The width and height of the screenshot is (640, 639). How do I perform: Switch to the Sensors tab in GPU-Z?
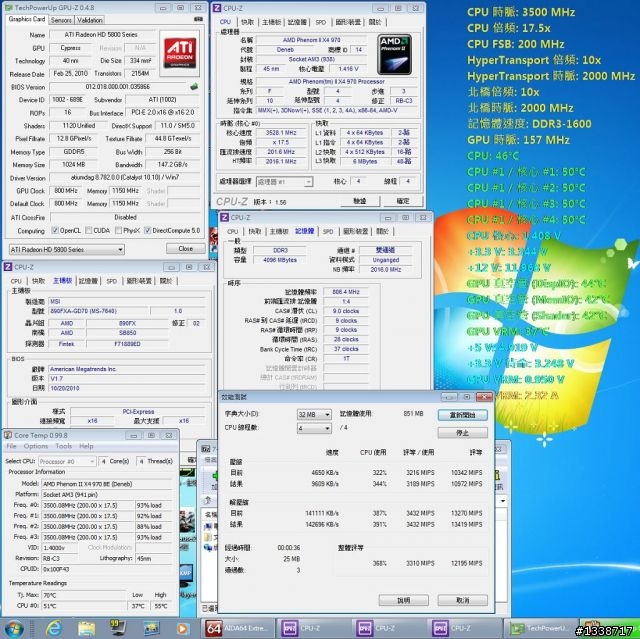pyautogui.click(x=61, y=20)
